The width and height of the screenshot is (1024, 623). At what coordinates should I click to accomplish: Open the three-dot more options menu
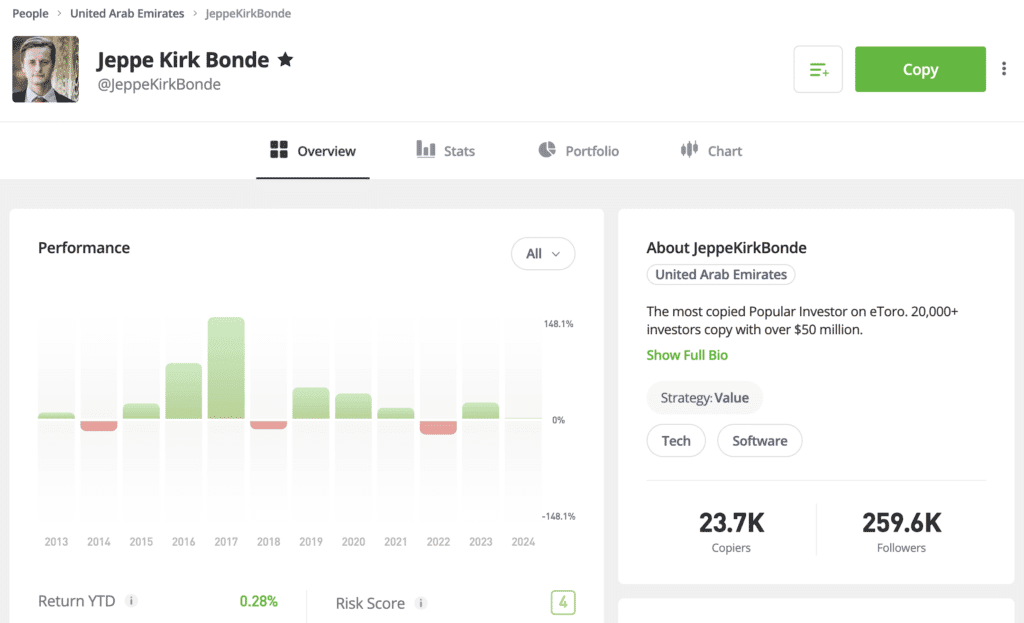(1004, 69)
